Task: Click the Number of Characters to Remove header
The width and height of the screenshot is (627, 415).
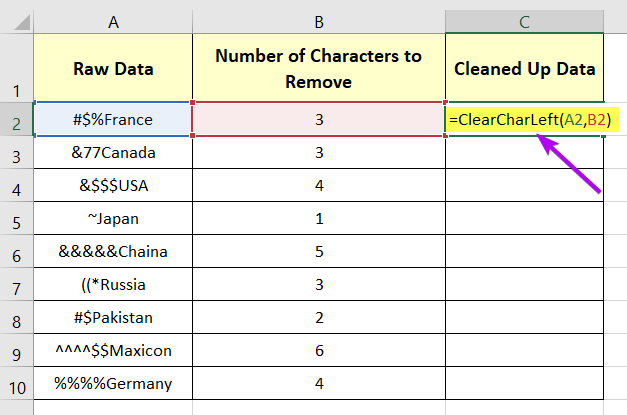Action: 319,68
